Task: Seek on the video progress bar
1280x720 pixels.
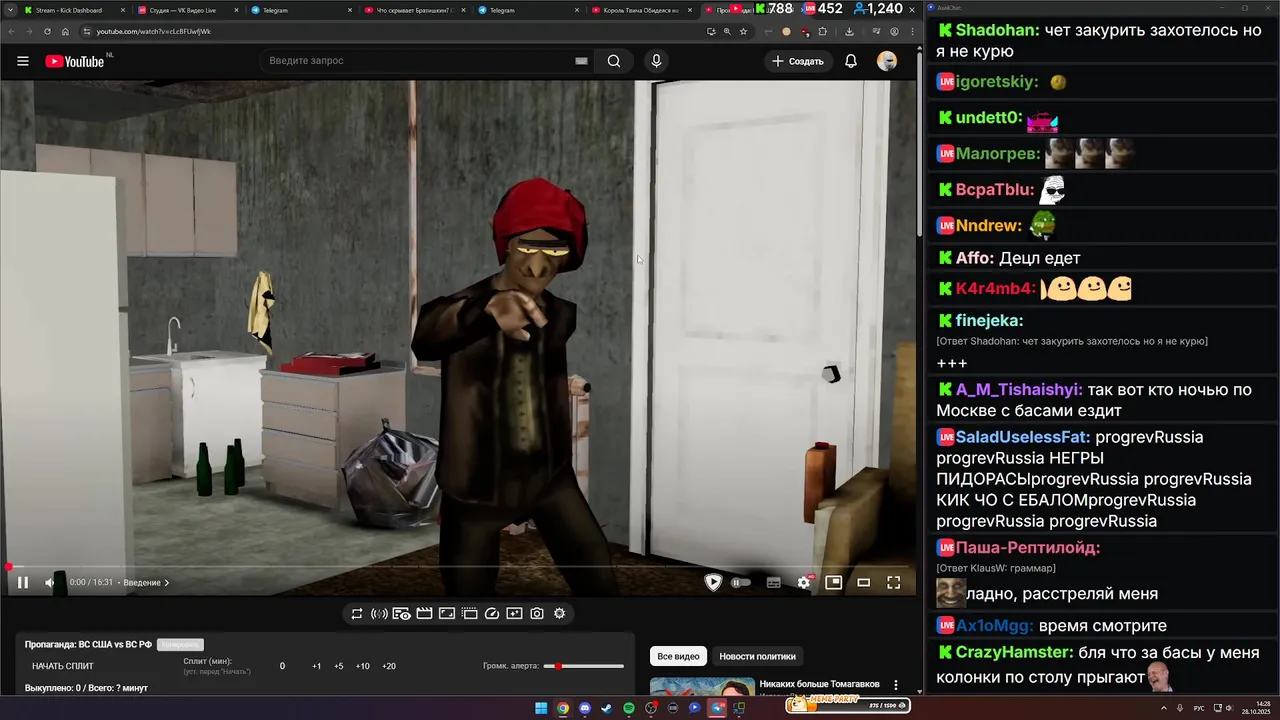Action: coord(457,567)
